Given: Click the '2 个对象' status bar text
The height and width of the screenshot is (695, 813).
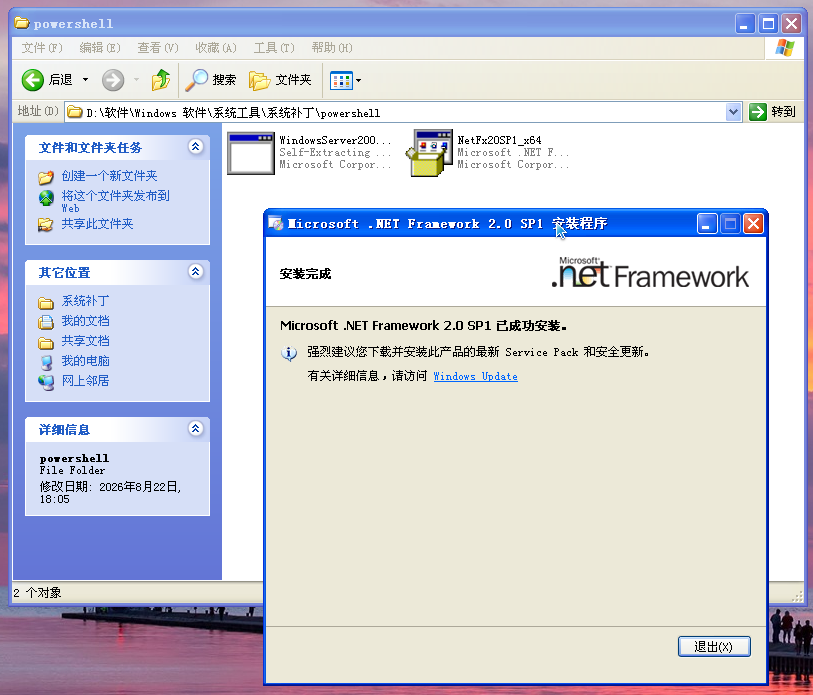Looking at the screenshot, I should coord(37,592).
